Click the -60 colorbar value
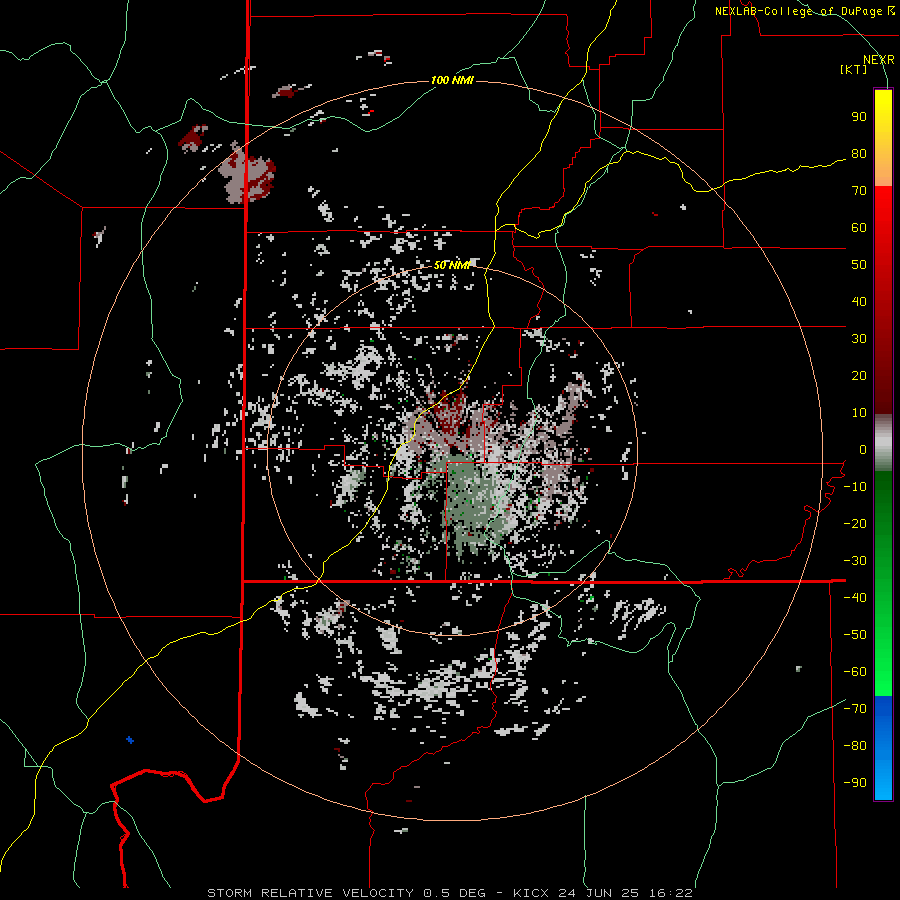Viewport: 900px width, 900px height. [855, 672]
